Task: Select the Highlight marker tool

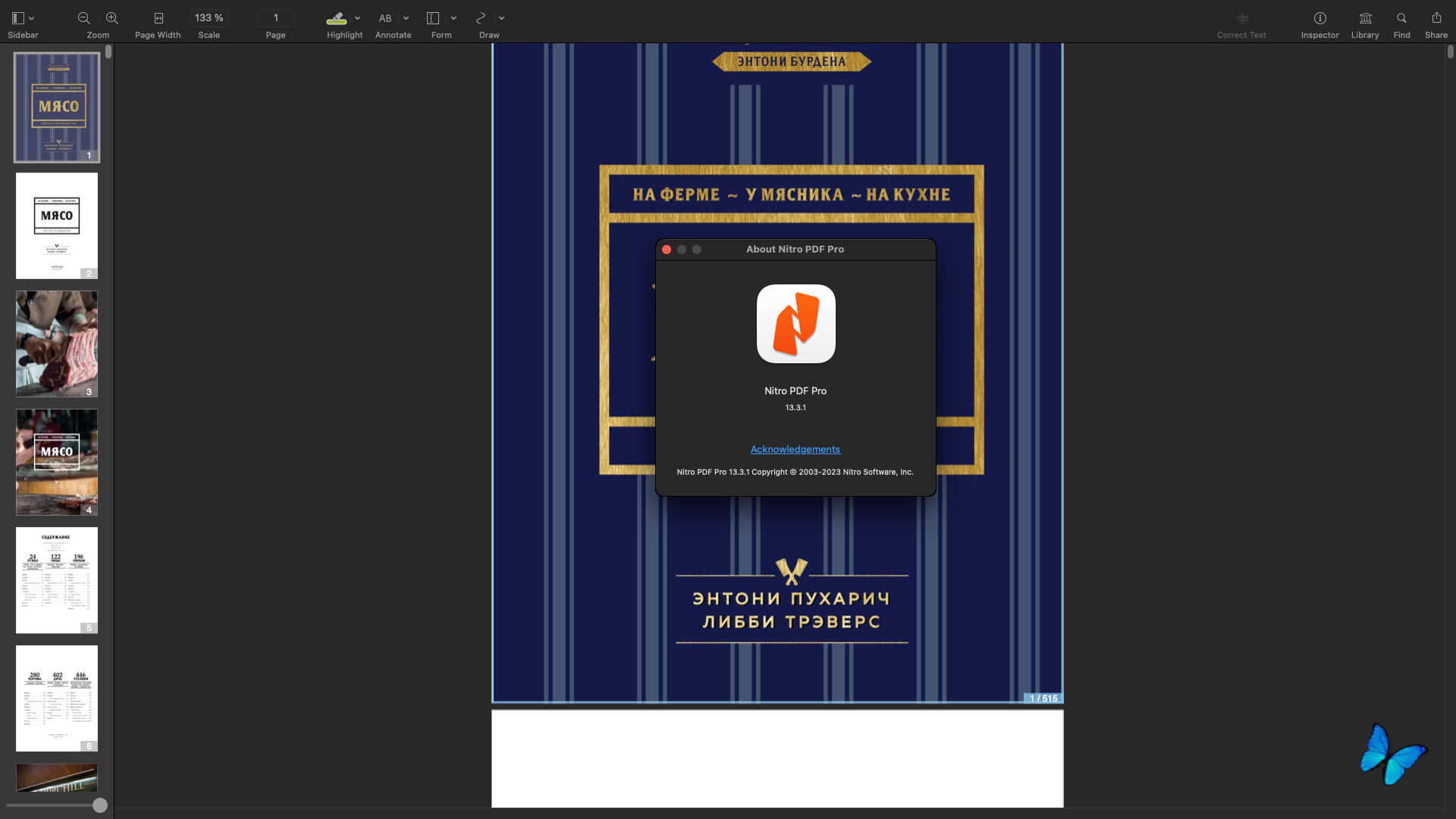Action: 336,18
